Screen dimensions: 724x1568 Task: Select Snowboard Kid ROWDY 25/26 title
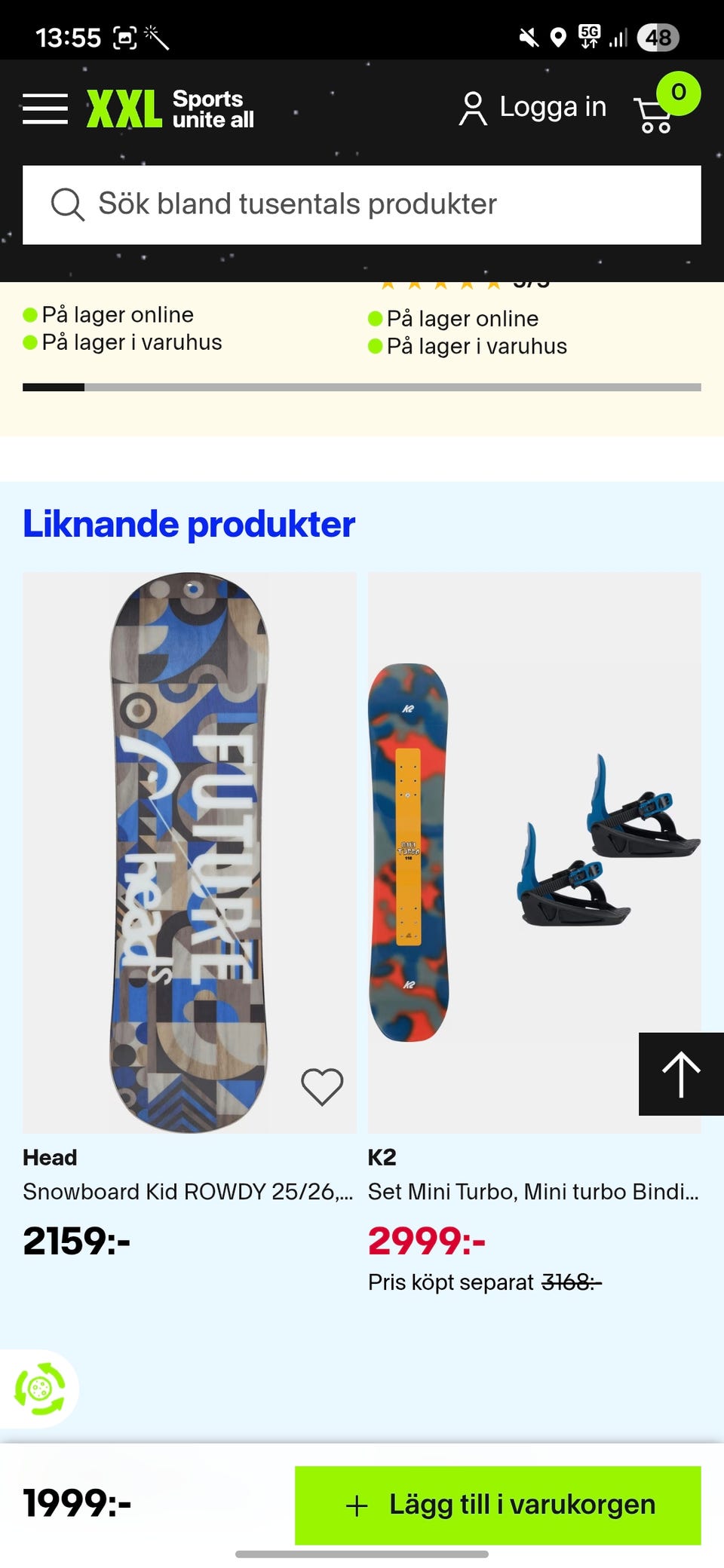click(x=188, y=1192)
